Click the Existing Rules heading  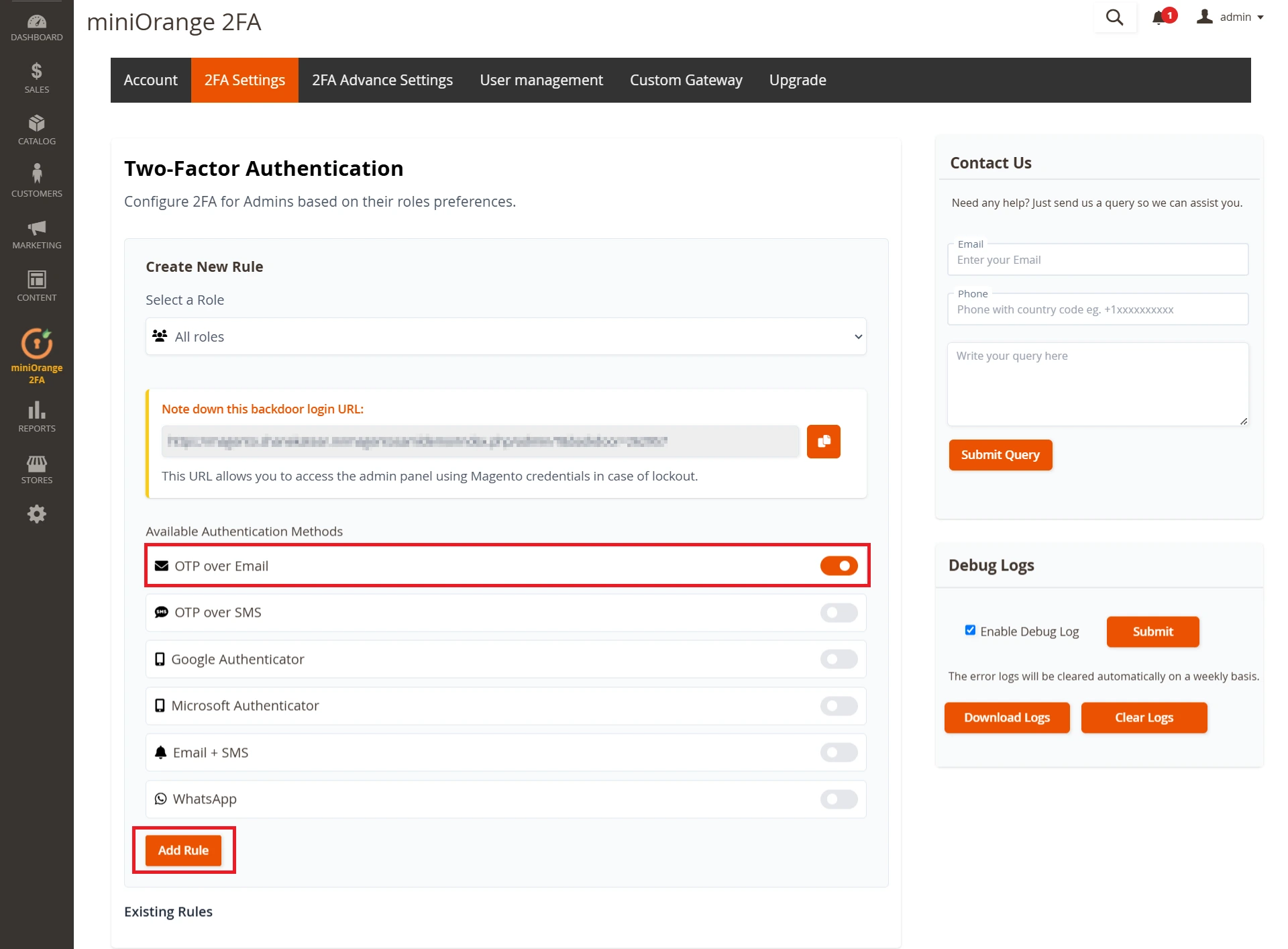168,911
